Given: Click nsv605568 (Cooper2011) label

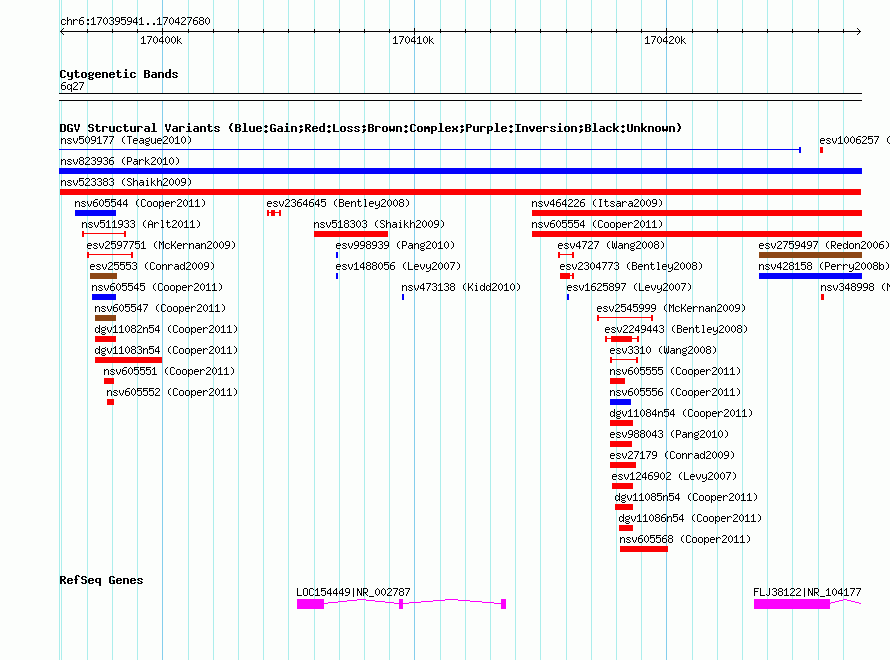Looking at the screenshot, I should [x=685, y=539].
